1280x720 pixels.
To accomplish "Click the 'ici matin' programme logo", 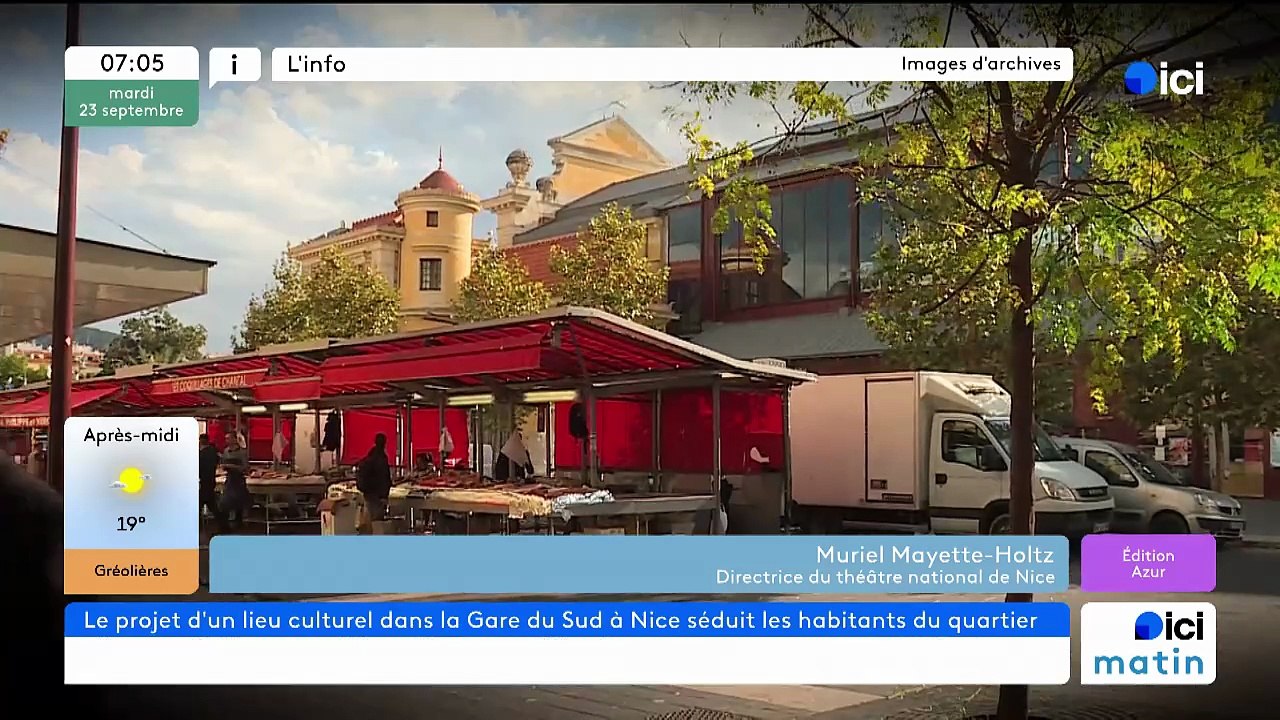I will 1148,643.
